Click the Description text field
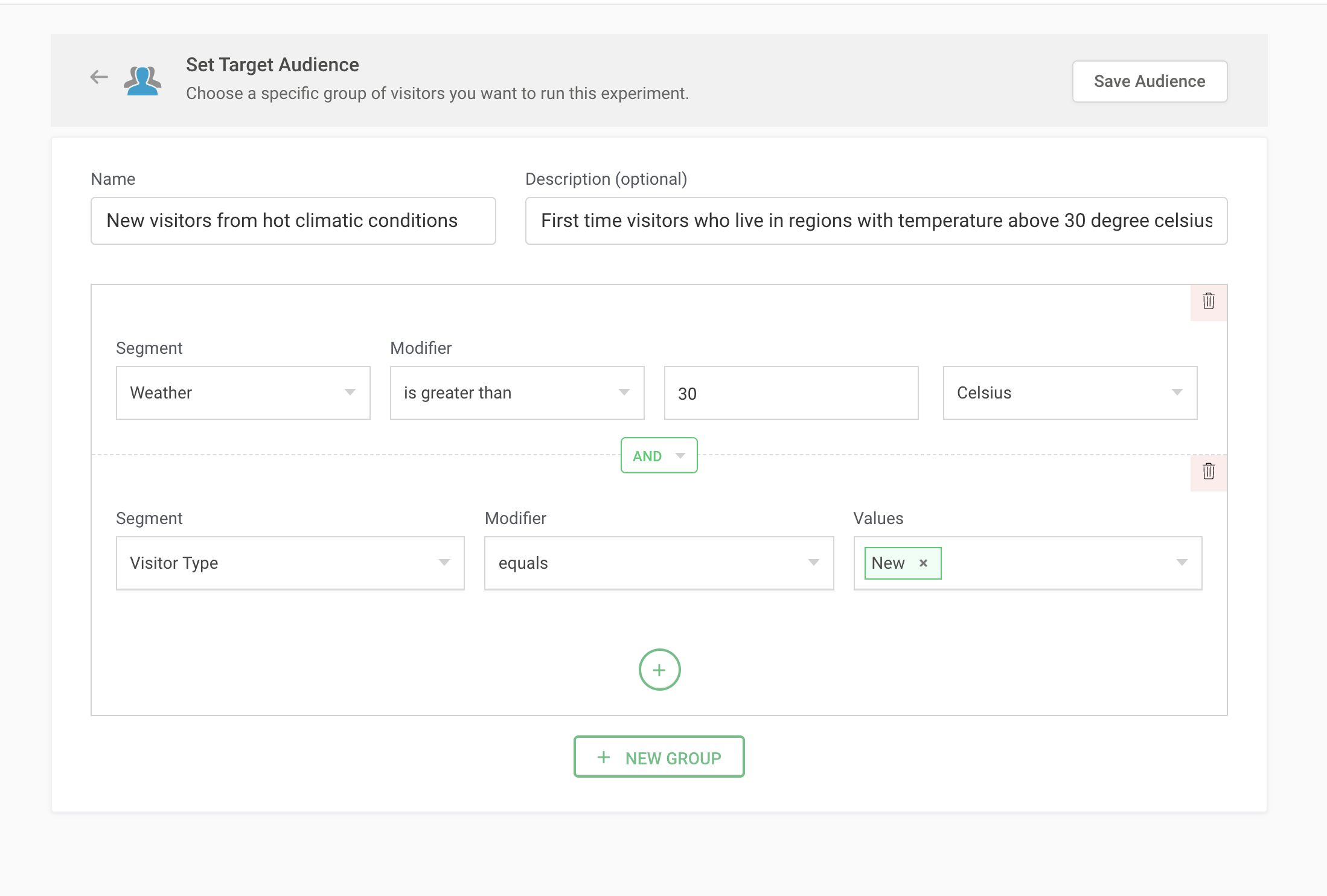The height and width of the screenshot is (896, 1327). coord(875,221)
